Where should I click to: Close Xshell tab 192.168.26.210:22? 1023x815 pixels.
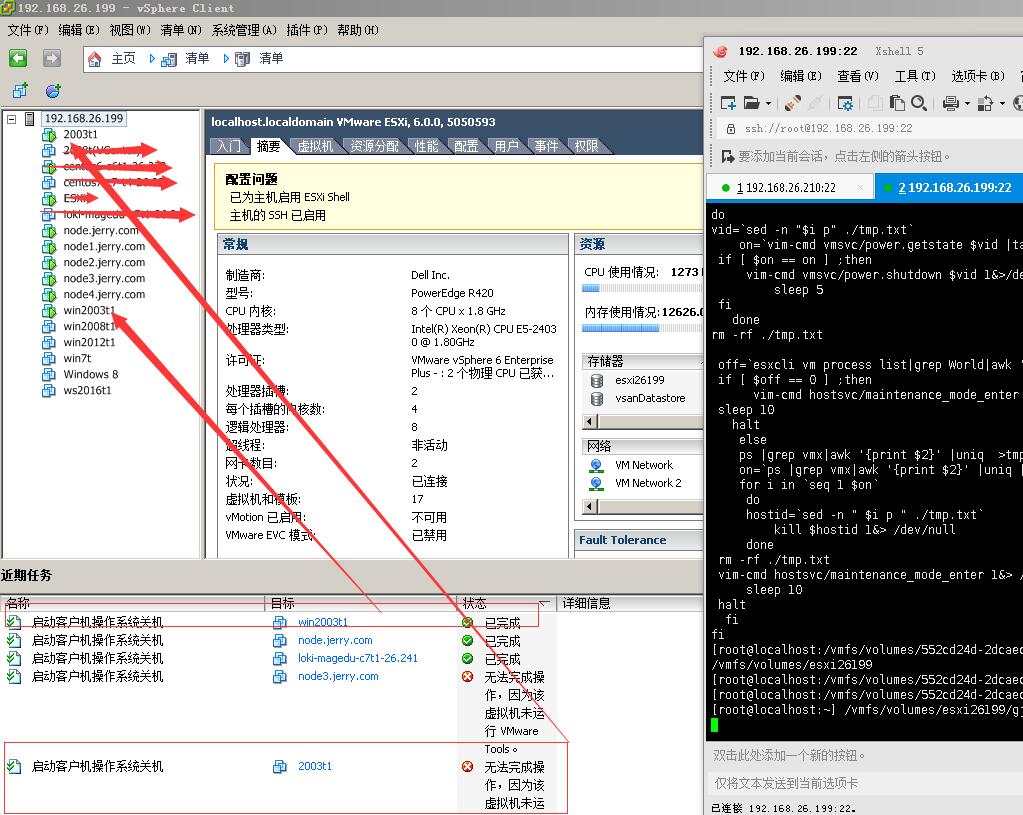pyautogui.click(x=861, y=188)
